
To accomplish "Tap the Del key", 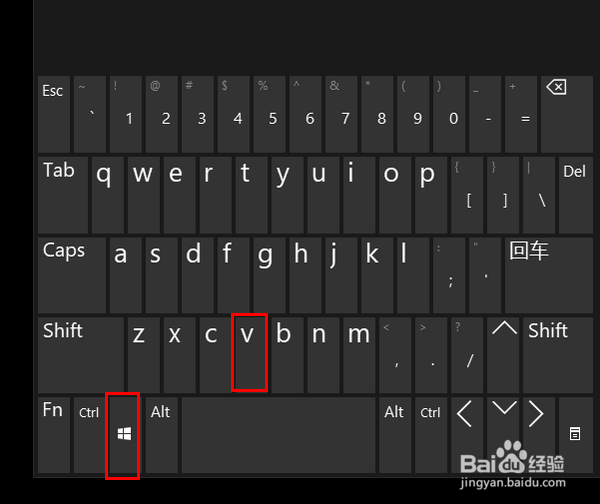I will click(x=576, y=195).
